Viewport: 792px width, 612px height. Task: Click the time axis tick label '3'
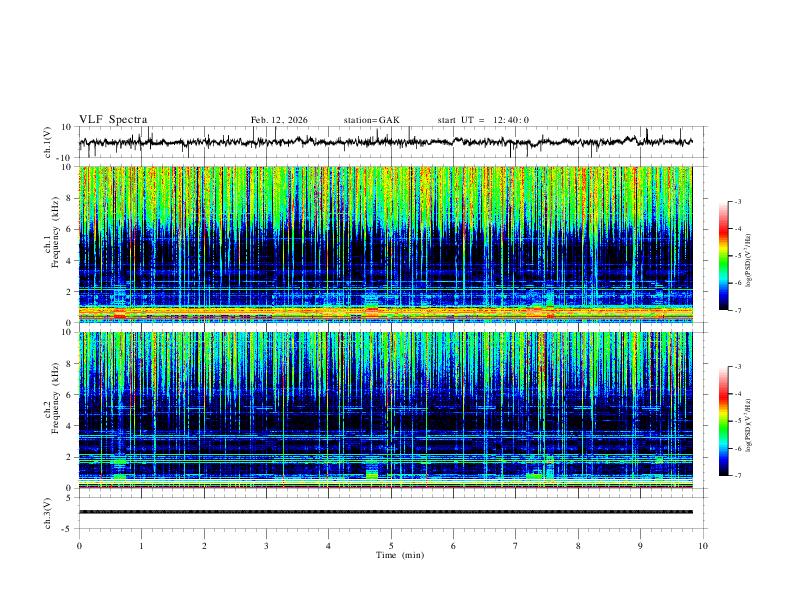[x=266, y=546]
